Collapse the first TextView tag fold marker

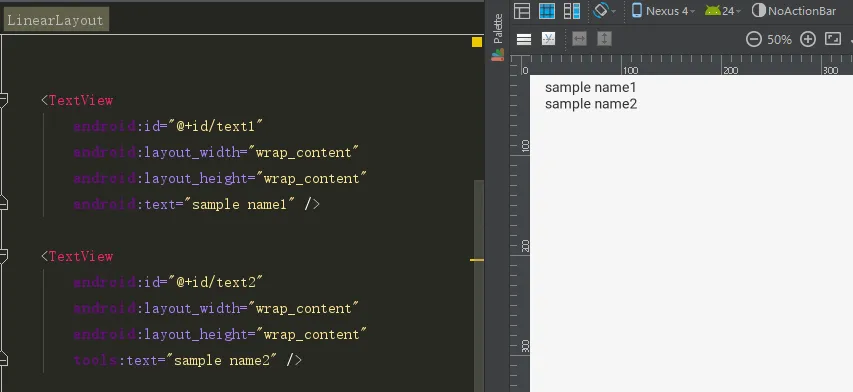click(x=3, y=100)
